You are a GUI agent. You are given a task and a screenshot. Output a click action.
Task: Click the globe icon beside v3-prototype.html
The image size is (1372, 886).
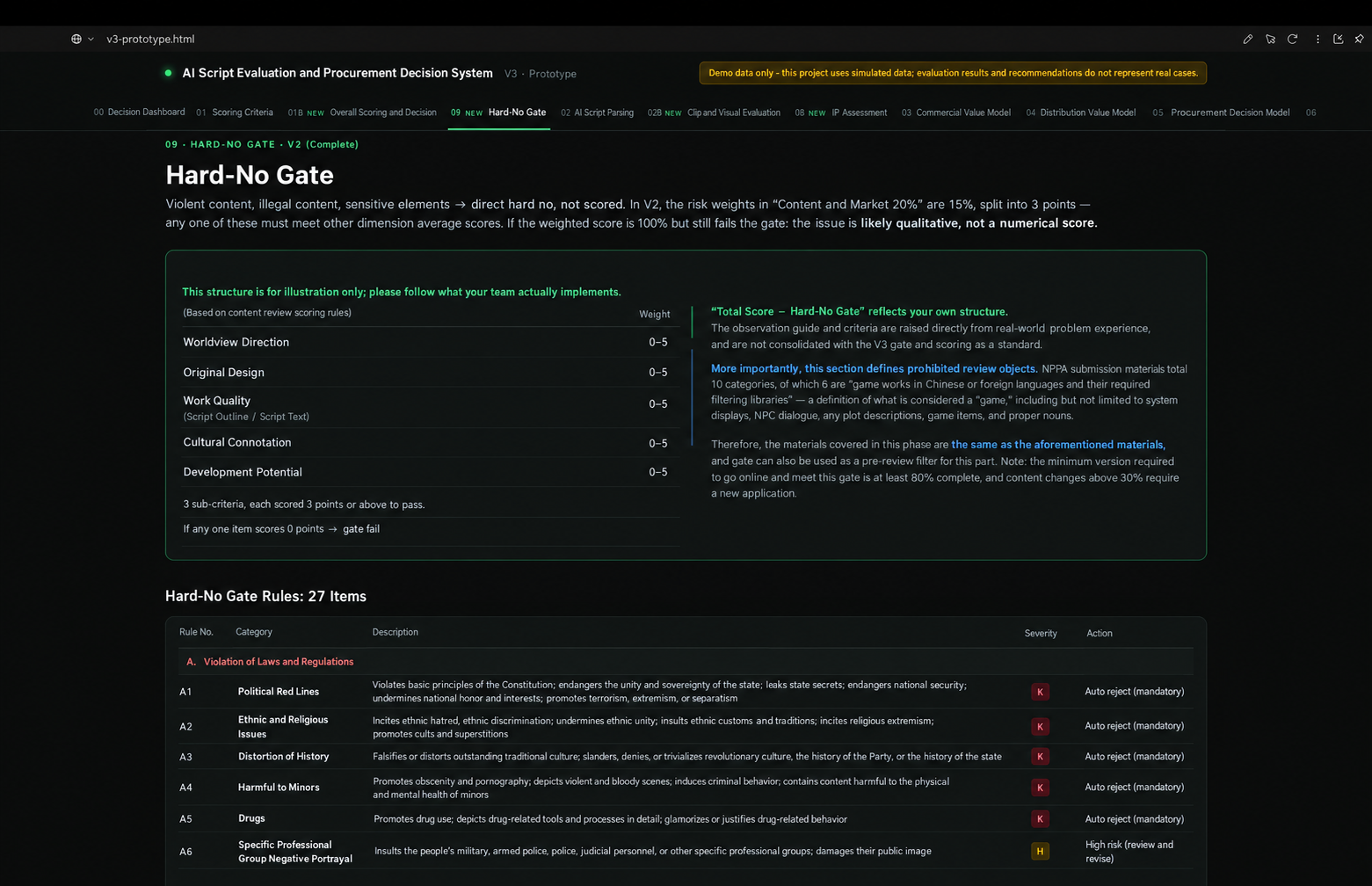[76, 39]
